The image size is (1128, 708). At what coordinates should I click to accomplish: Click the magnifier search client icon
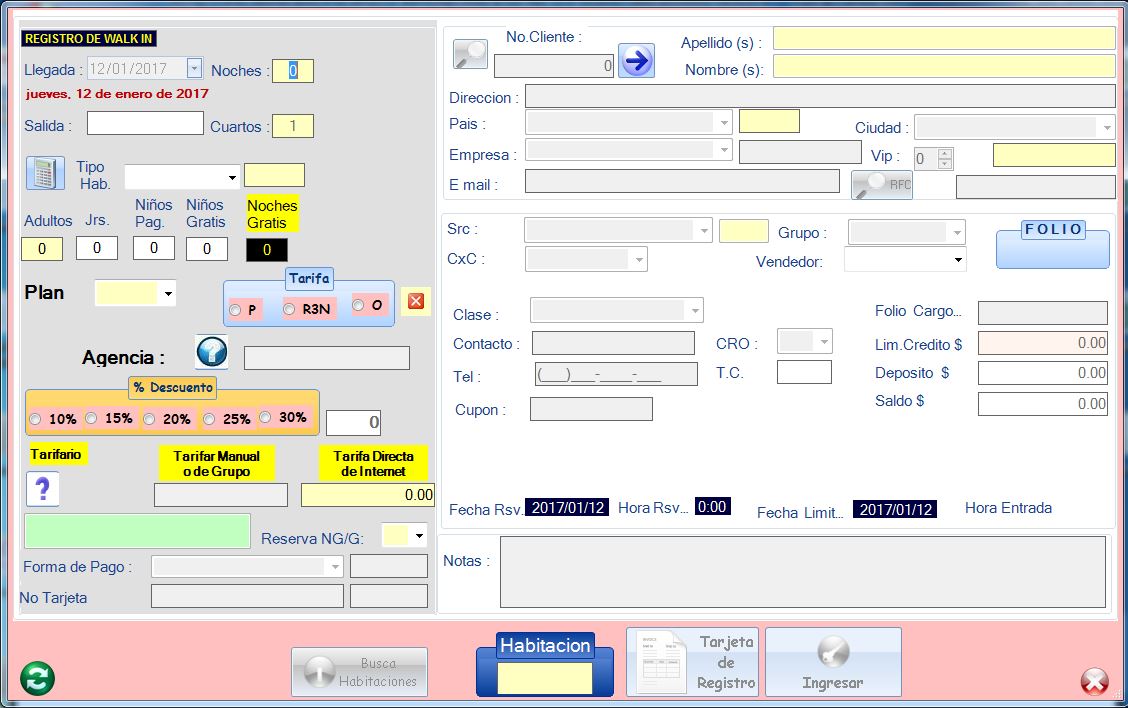[x=470, y=54]
